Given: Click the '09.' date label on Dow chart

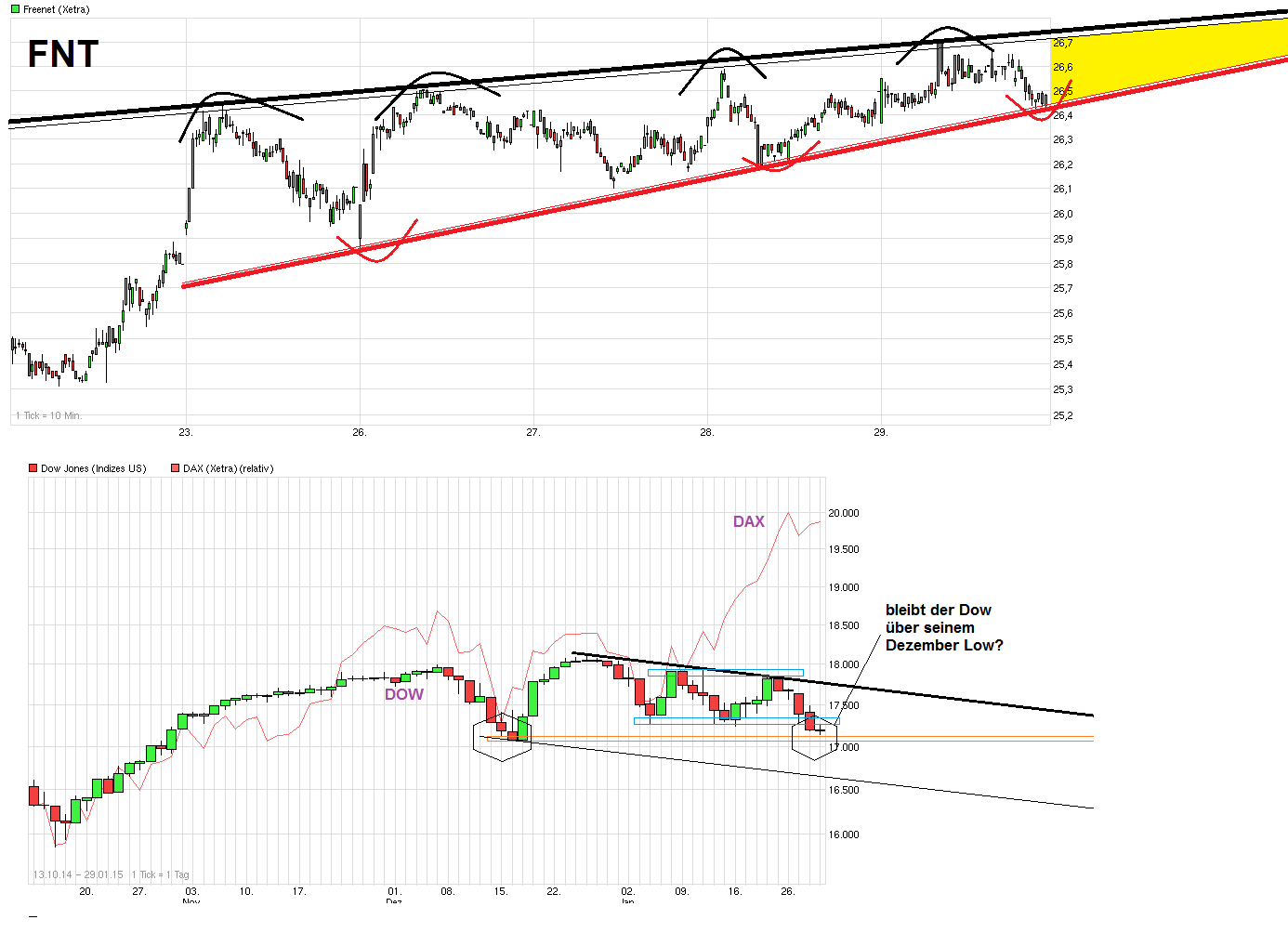Looking at the screenshot, I should (x=682, y=891).
